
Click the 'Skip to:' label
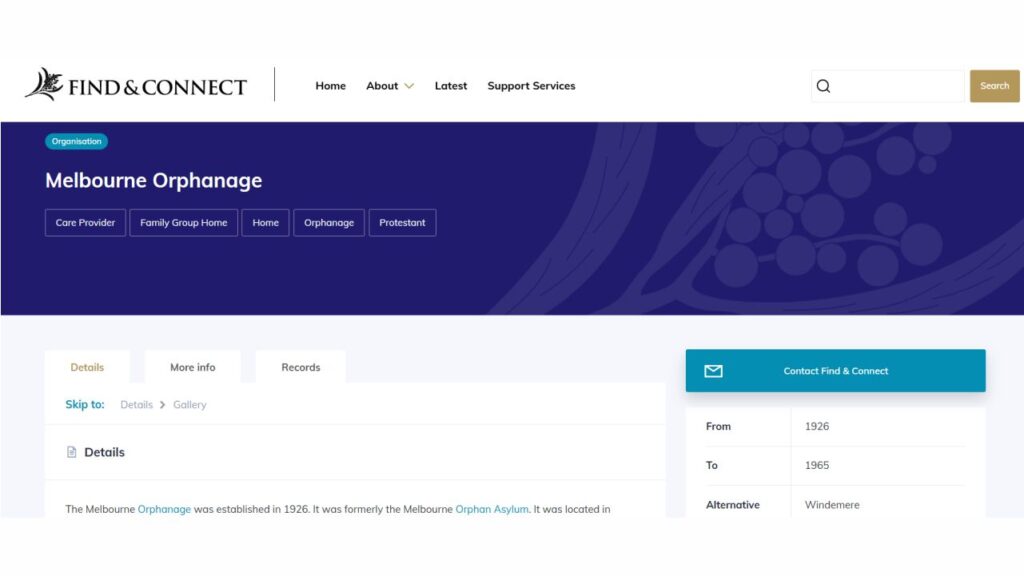[x=85, y=405]
